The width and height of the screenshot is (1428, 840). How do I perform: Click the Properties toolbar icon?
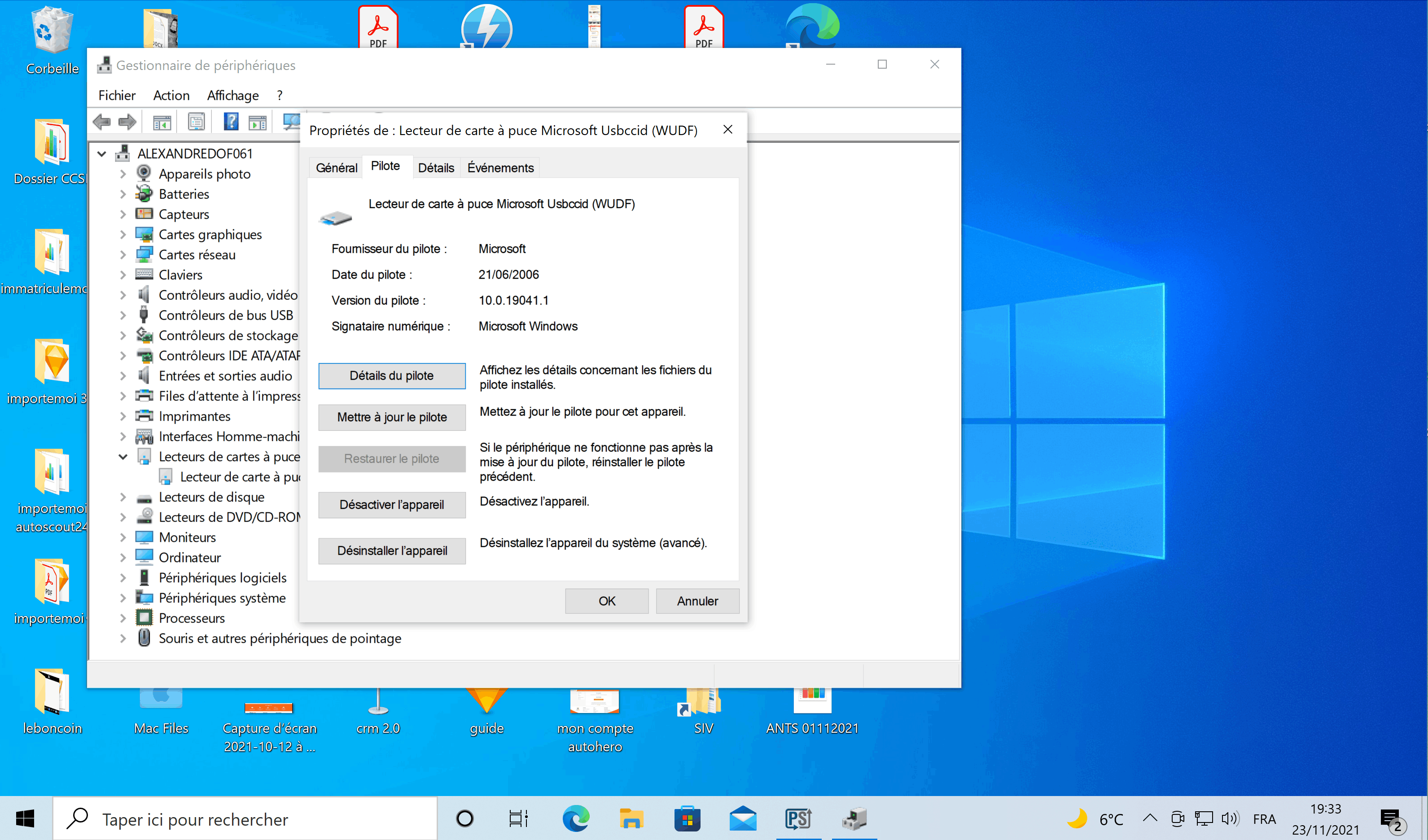point(196,122)
